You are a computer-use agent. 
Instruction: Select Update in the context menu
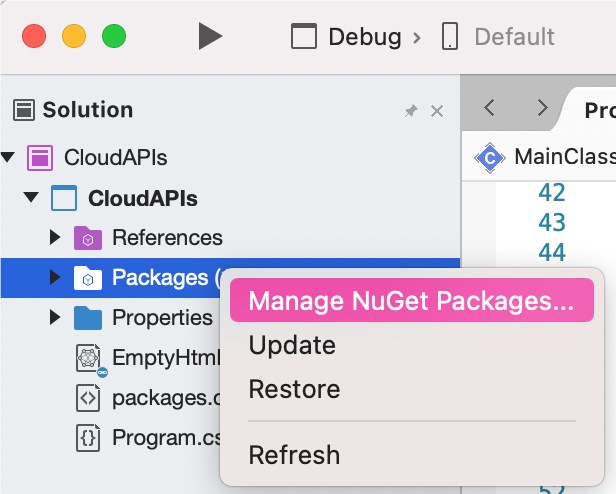click(292, 345)
